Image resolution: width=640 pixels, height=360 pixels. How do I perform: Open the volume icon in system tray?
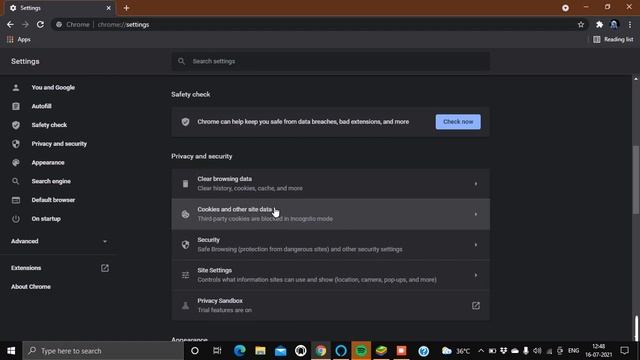537,351
